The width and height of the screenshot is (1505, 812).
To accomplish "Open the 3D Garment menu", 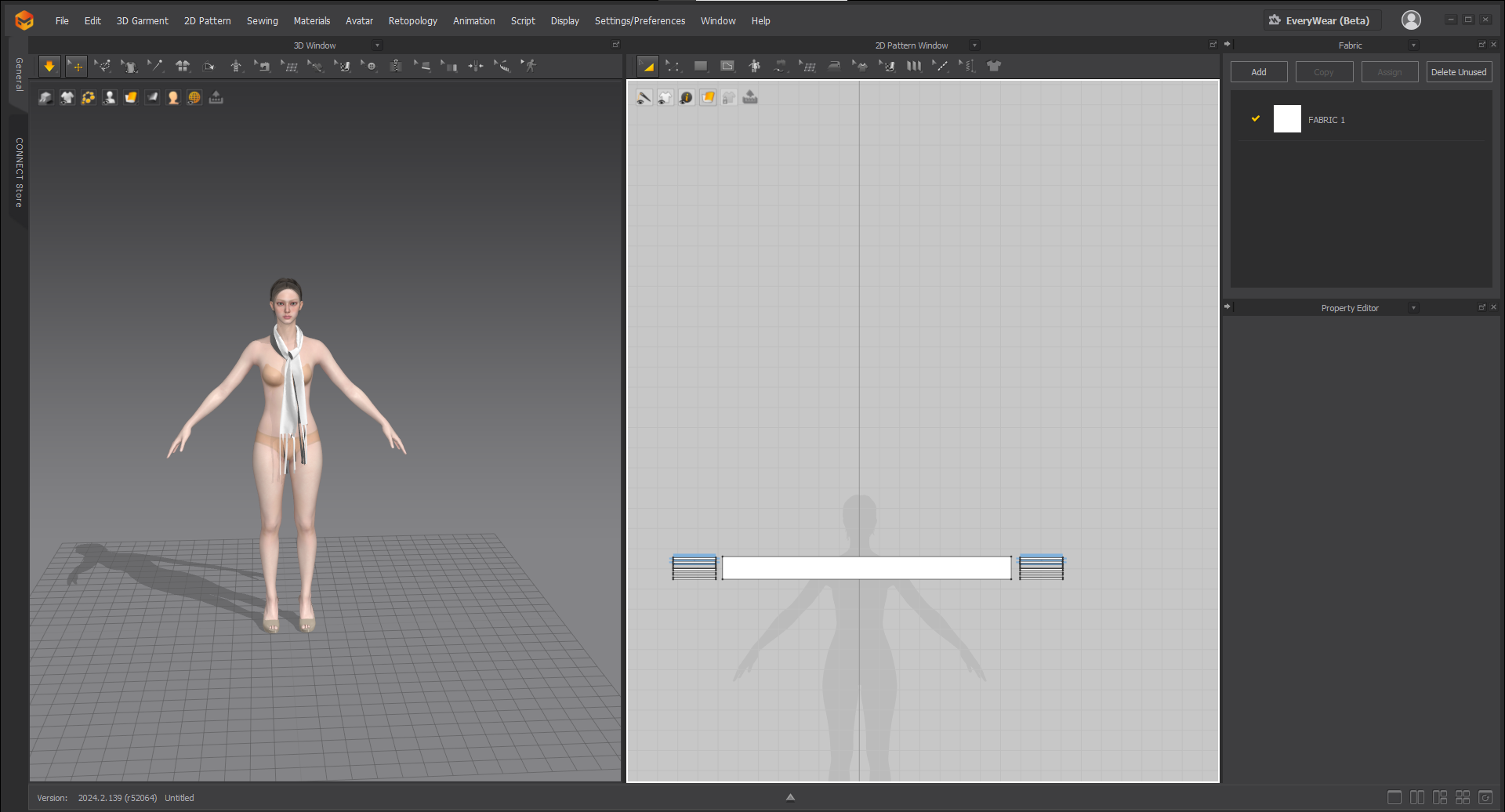I will point(143,21).
